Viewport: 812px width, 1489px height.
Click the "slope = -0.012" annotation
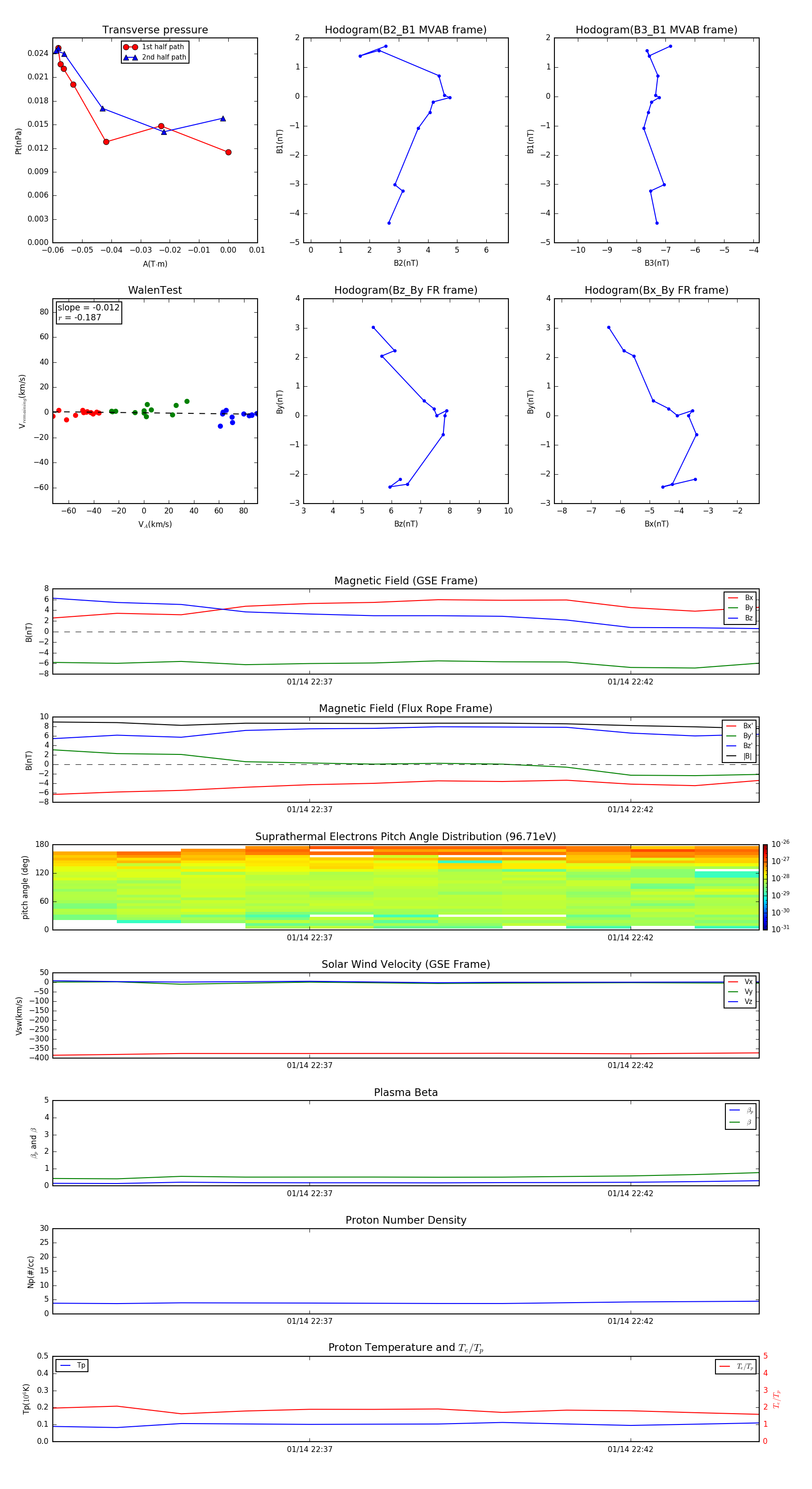pos(88,308)
